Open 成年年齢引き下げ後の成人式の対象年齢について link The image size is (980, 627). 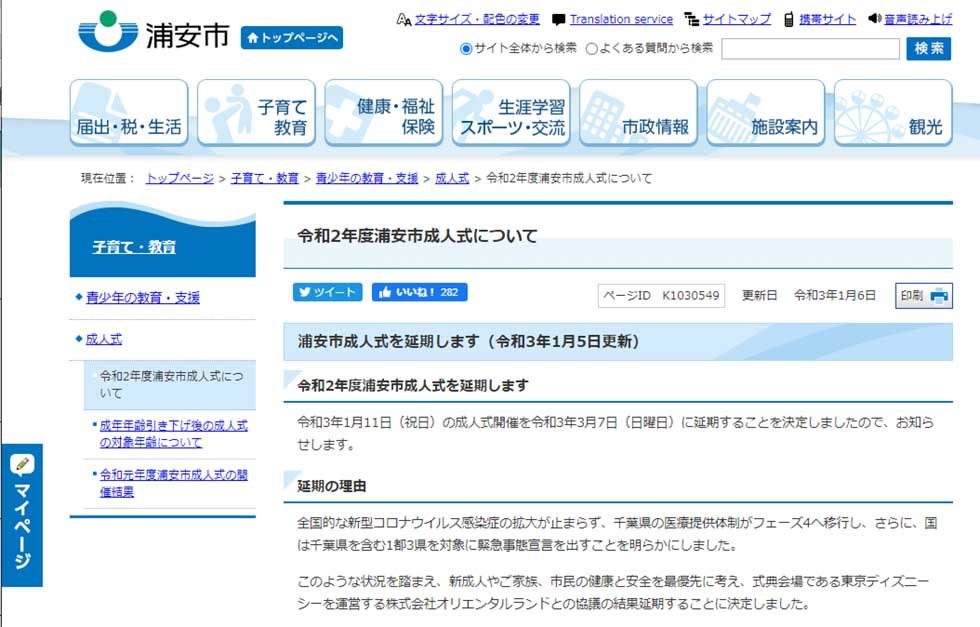click(174, 434)
